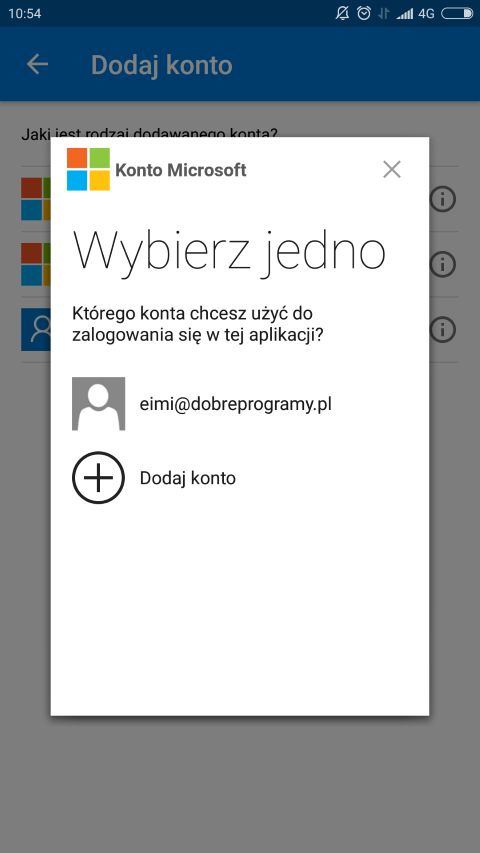
Task: Tap the muted notifications bell icon
Action: 342,13
